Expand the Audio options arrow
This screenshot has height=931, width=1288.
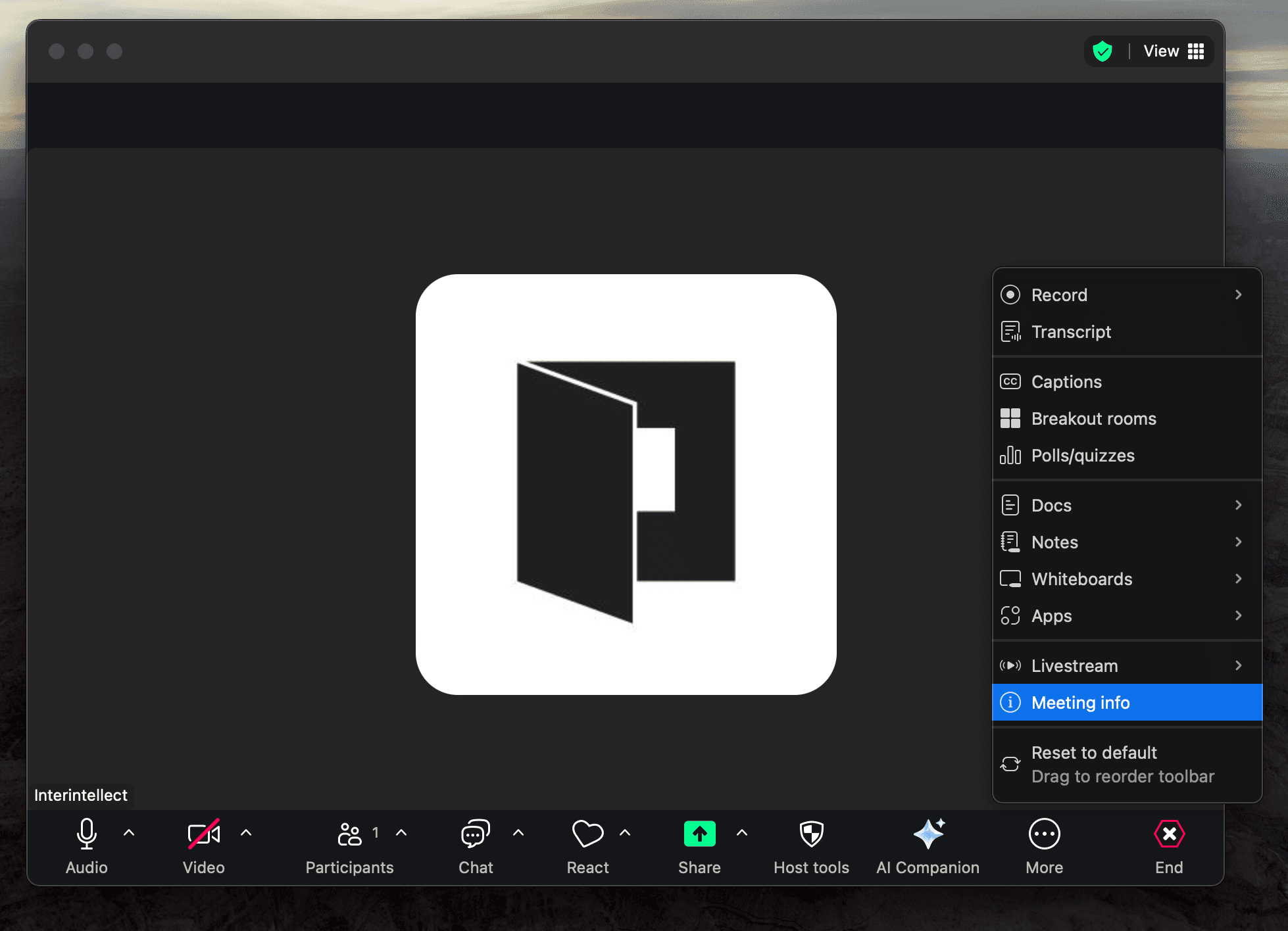129,832
